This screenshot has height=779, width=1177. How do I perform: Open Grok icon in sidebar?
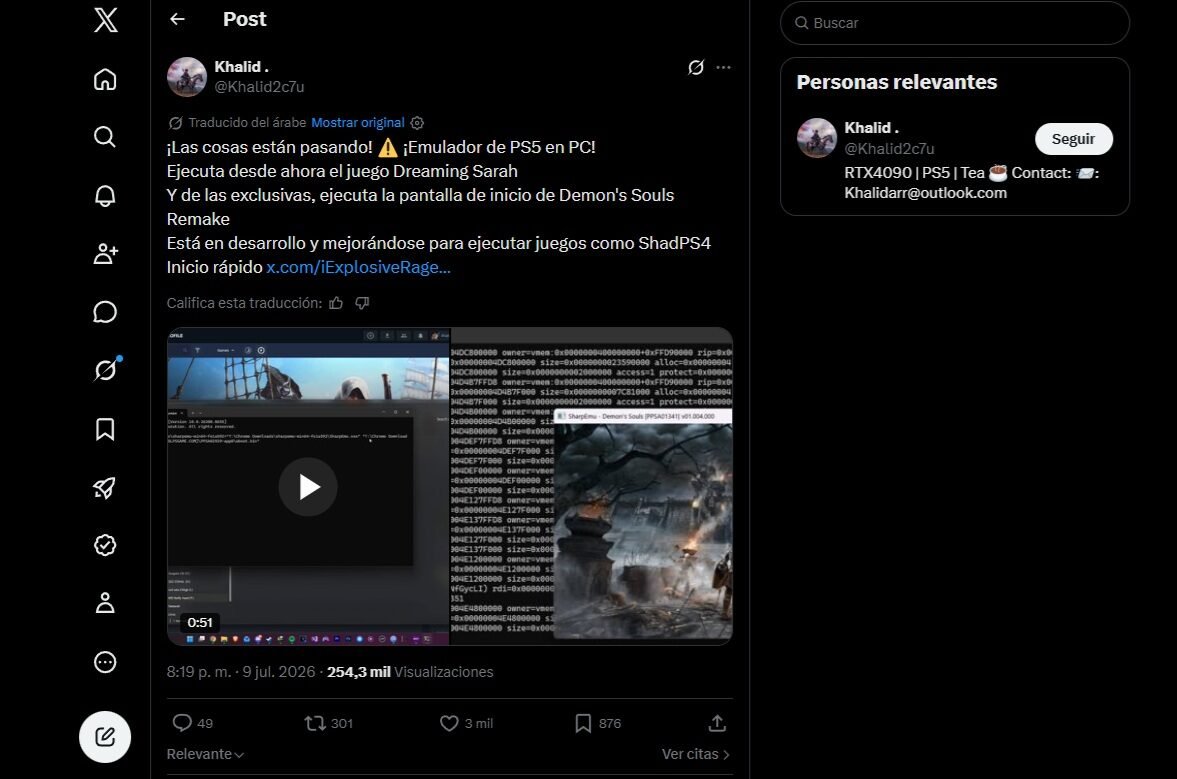107,369
